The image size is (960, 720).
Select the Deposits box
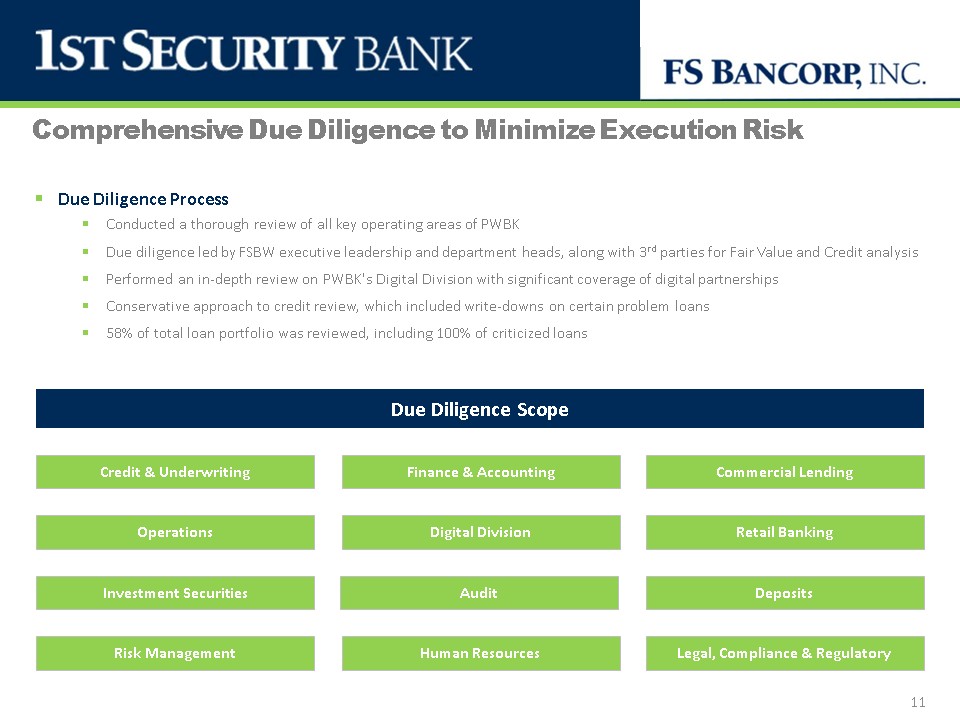click(785, 593)
